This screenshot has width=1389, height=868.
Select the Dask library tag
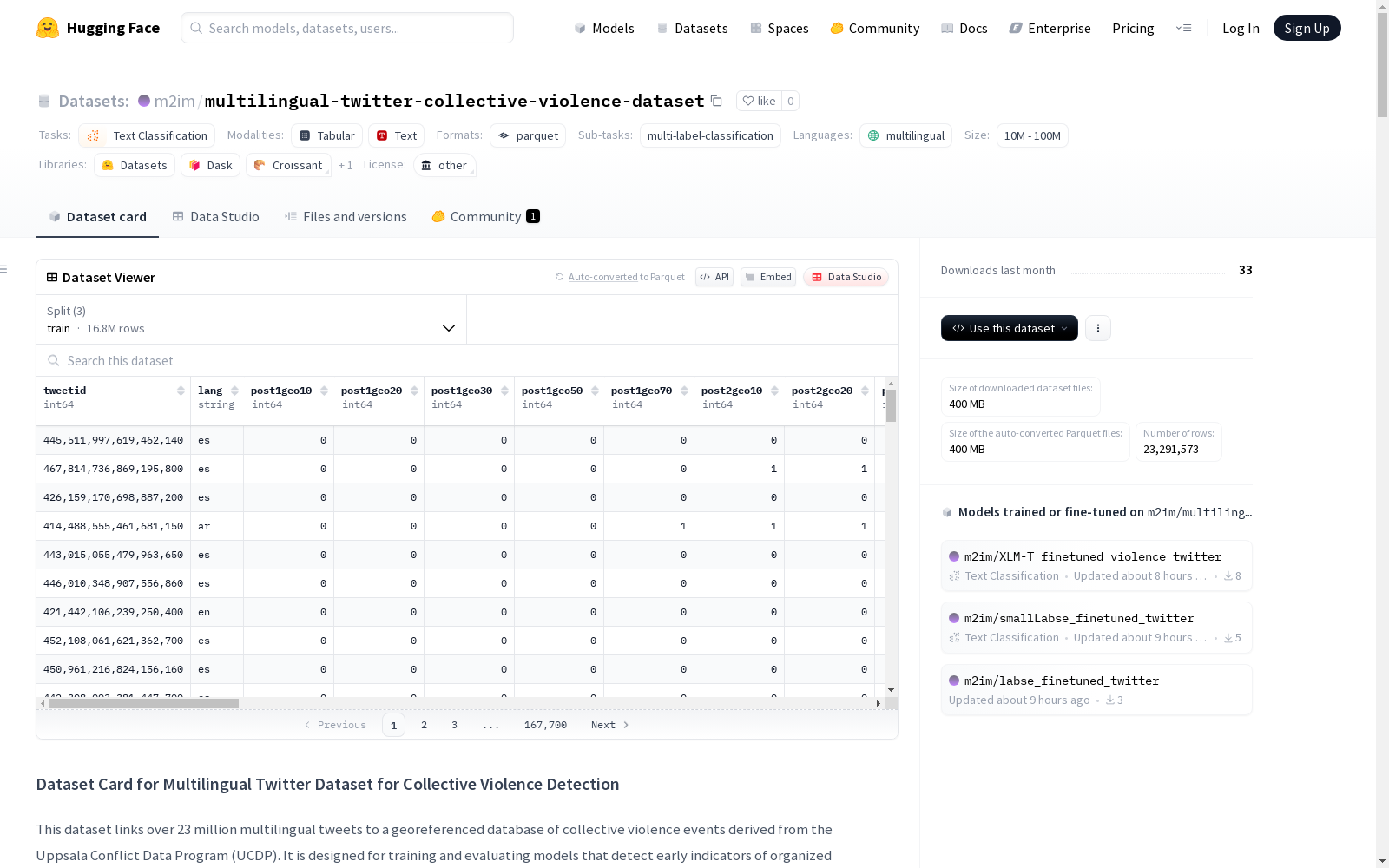click(x=211, y=165)
